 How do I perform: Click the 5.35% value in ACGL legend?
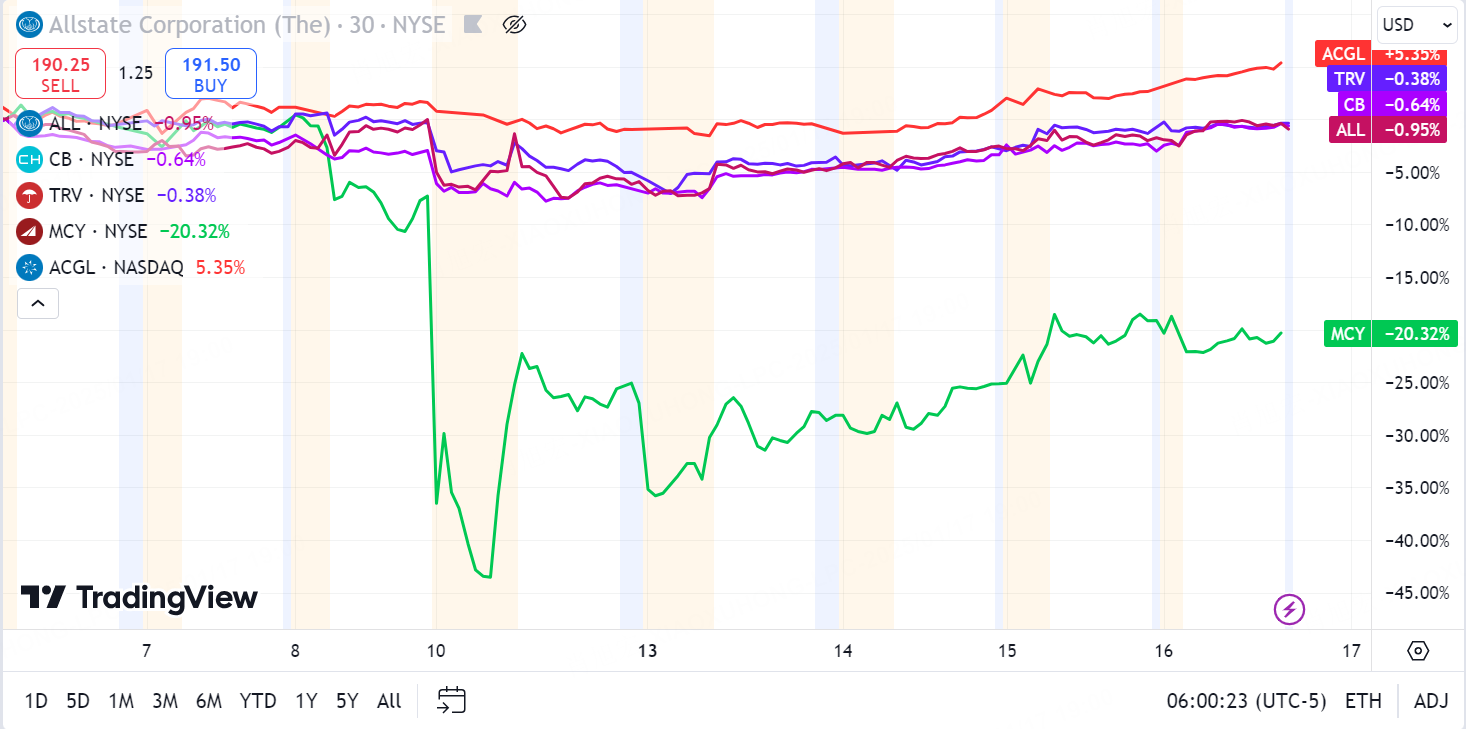[220, 267]
